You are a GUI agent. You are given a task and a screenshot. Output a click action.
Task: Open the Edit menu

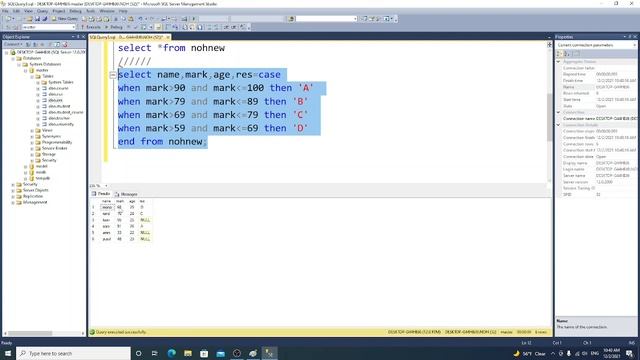(x=16, y=11)
